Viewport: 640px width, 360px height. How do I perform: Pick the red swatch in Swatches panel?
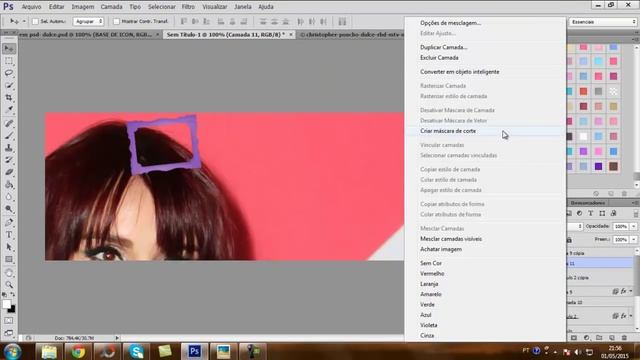tap(583, 91)
